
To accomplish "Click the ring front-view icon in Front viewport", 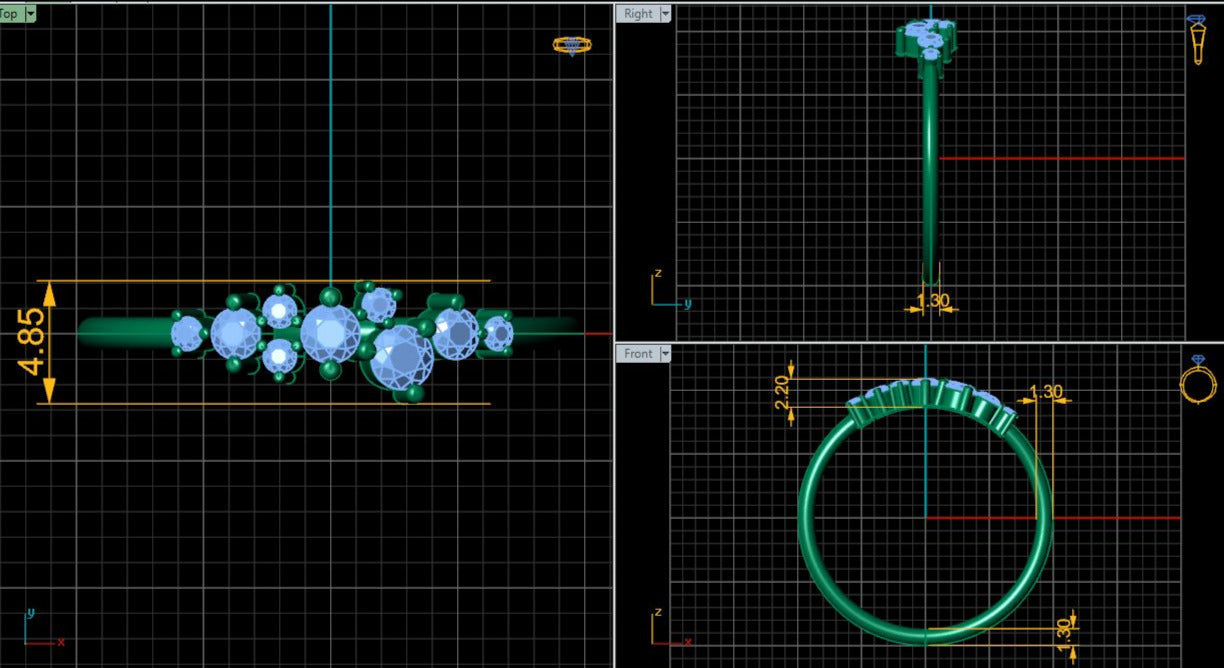I will (x=1197, y=379).
